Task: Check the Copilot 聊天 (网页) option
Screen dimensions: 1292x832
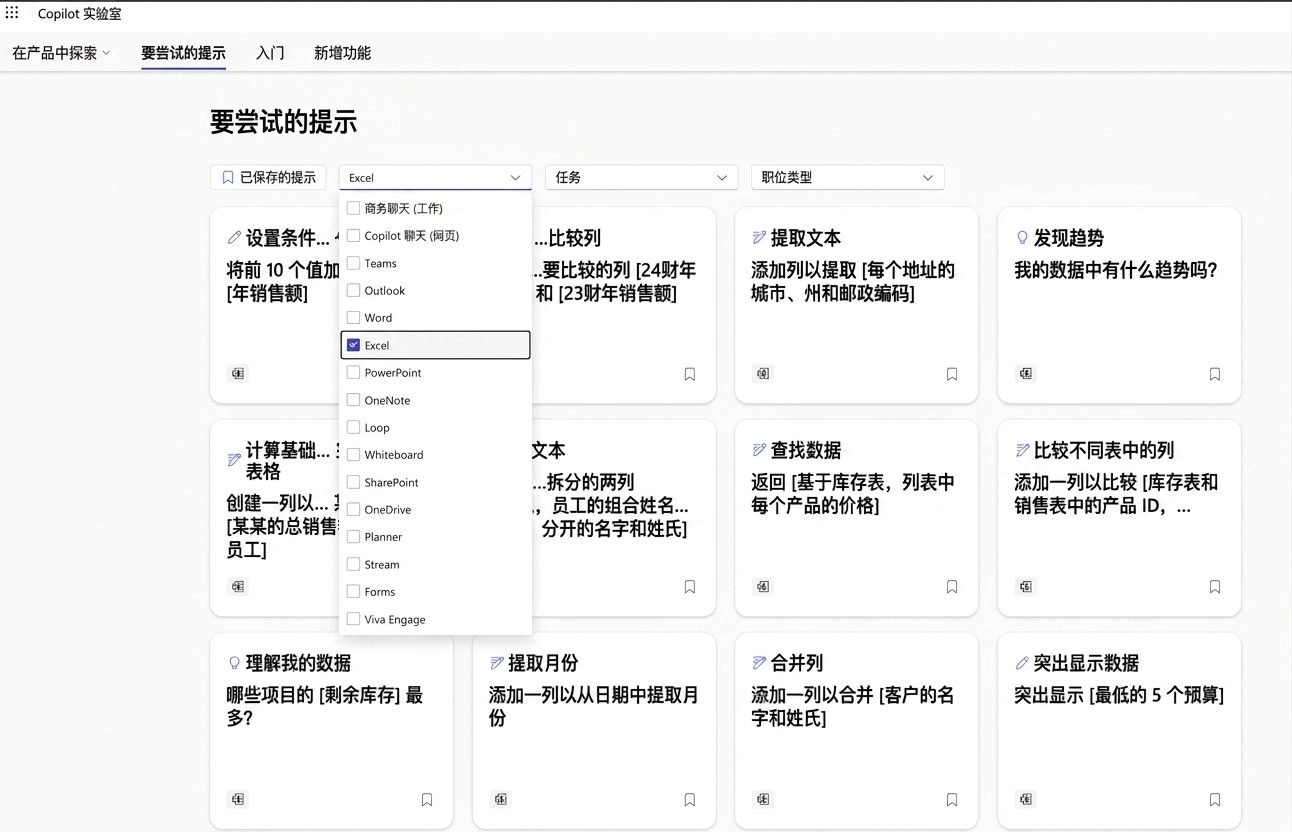Action: [353, 236]
